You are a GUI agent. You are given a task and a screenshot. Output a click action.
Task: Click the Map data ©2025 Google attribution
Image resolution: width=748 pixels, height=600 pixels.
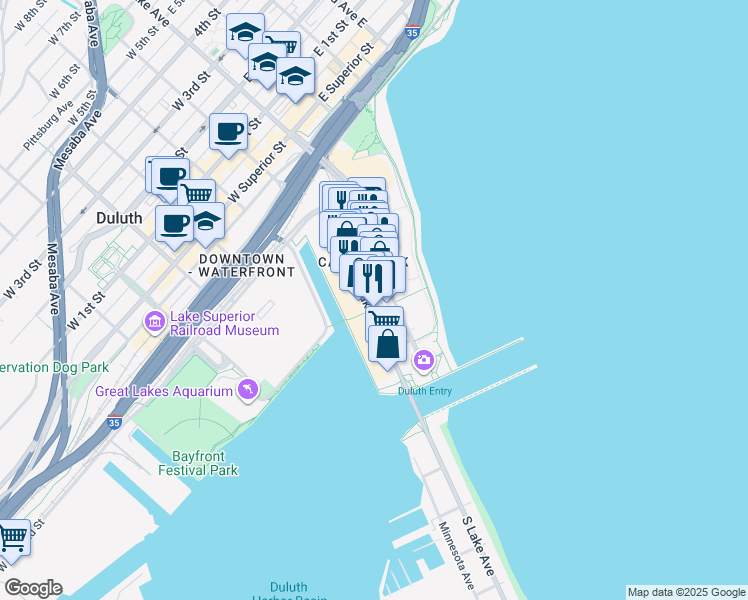(686, 592)
